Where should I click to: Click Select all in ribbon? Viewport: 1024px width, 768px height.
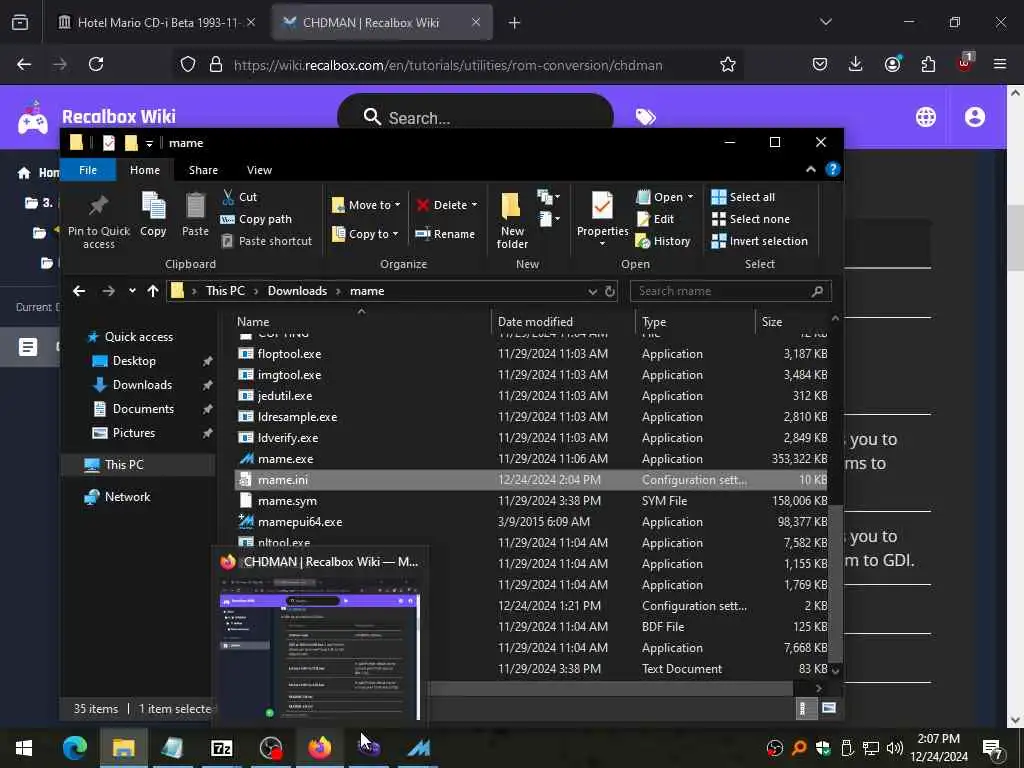click(x=743, y=197)
